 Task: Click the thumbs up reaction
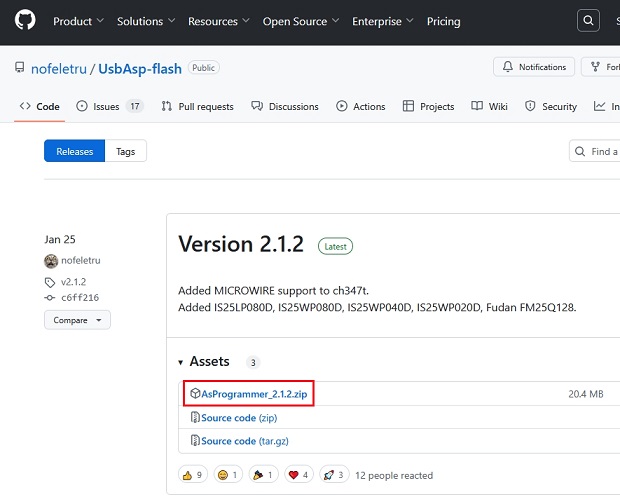[x=193, y=475]
